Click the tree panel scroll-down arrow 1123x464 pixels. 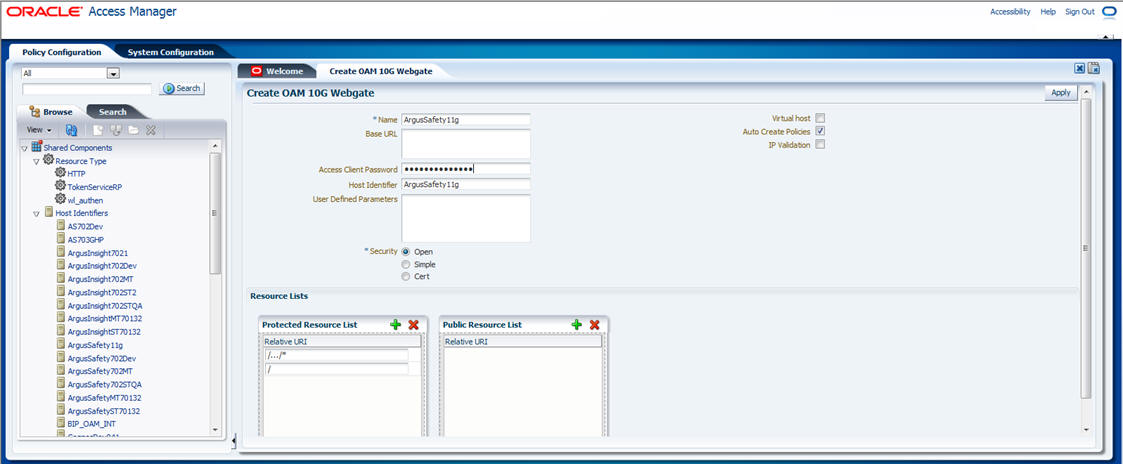coord(213,430)
